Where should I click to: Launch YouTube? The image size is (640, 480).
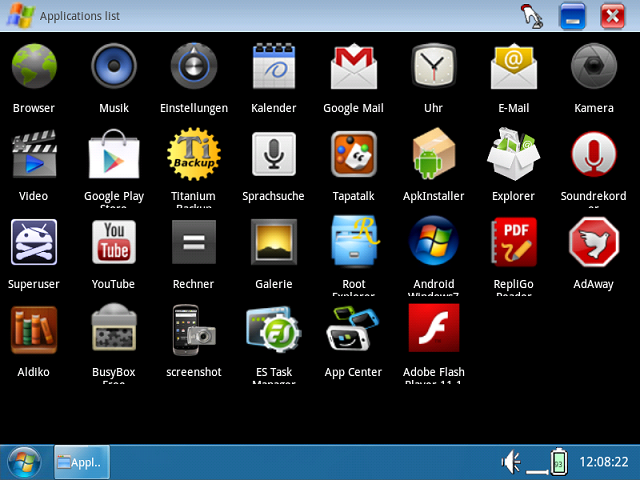click(x=114, y=242)
